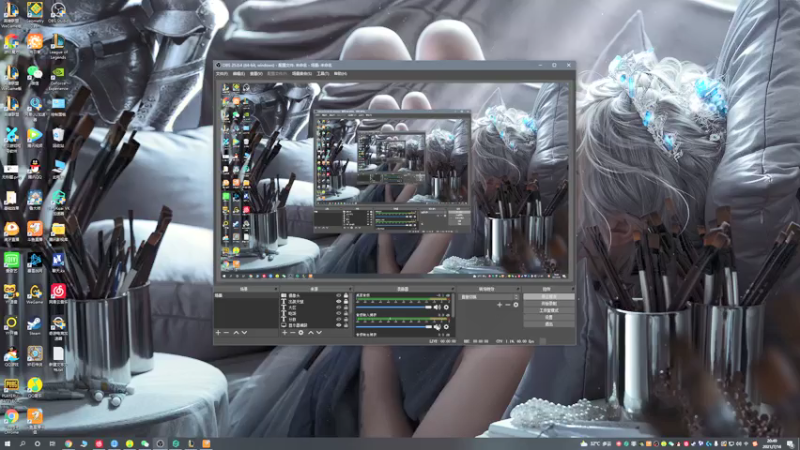Open the Tools (工具) menu in OBS
This screenshot has width=800, height=450.
point(322,74)
